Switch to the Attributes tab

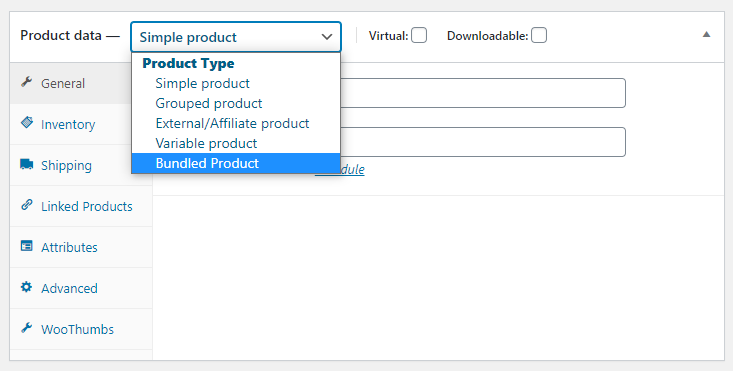(x=81, y=247)
